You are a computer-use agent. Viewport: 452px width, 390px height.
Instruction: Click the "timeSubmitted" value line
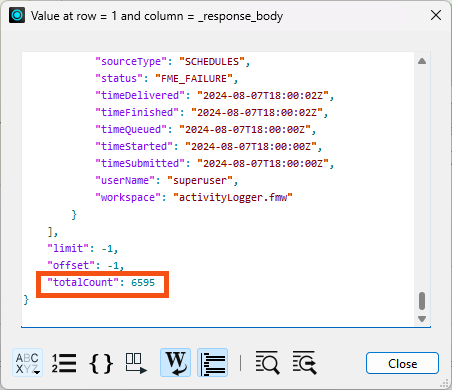point(214,164)
